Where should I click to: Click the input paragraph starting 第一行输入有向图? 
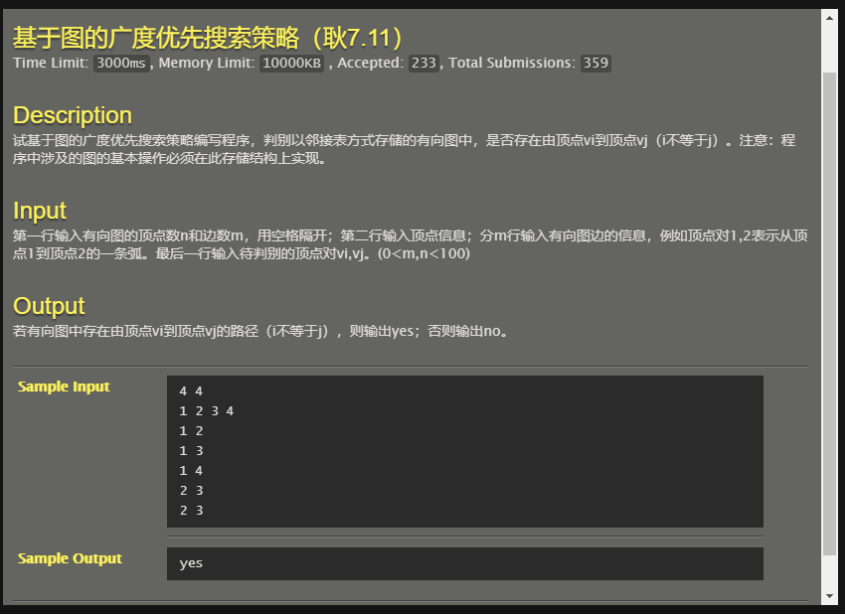pos(410,245)
